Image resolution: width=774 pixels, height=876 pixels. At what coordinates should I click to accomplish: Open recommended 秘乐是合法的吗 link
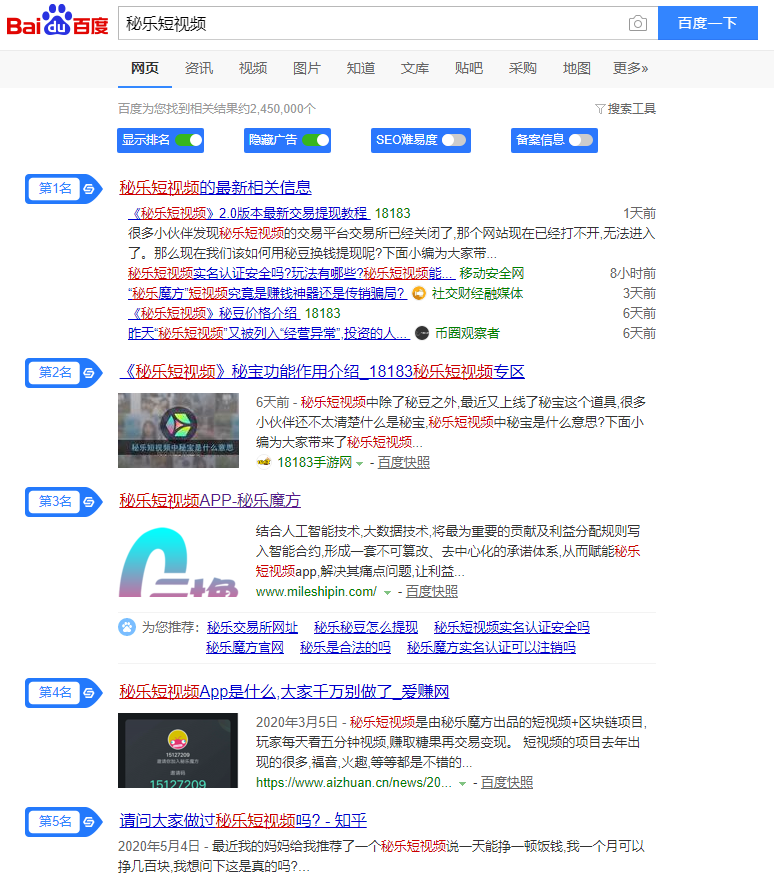[345, 648]
